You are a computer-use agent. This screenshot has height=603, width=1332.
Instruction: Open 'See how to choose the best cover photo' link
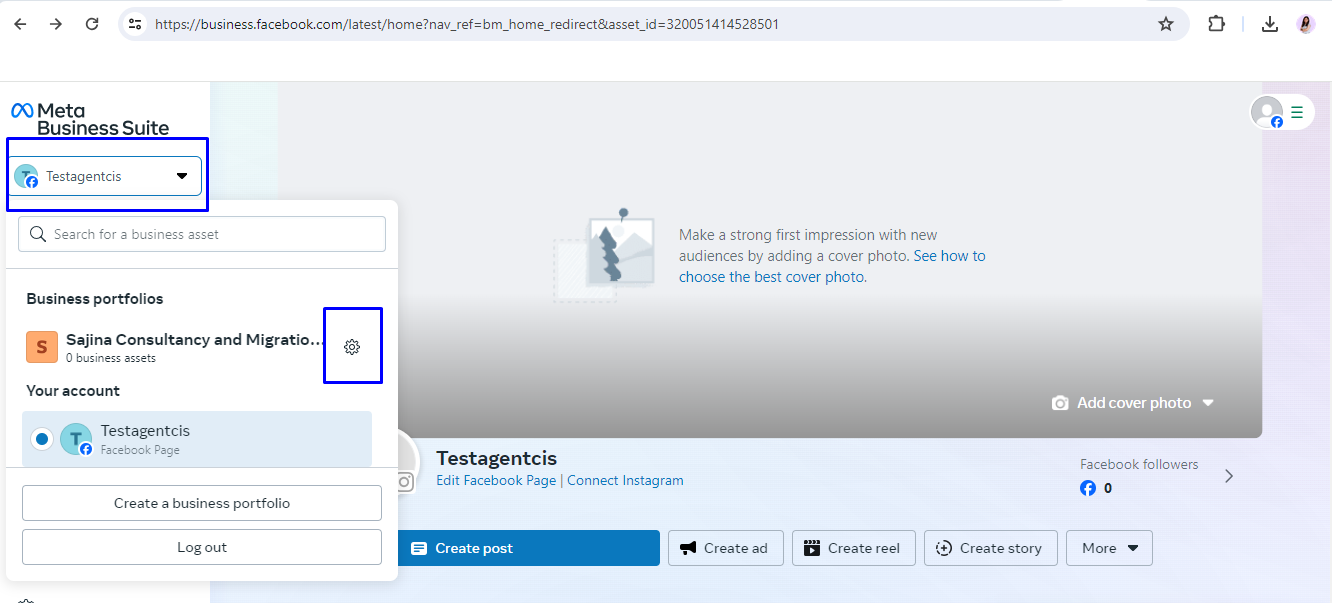832,266
